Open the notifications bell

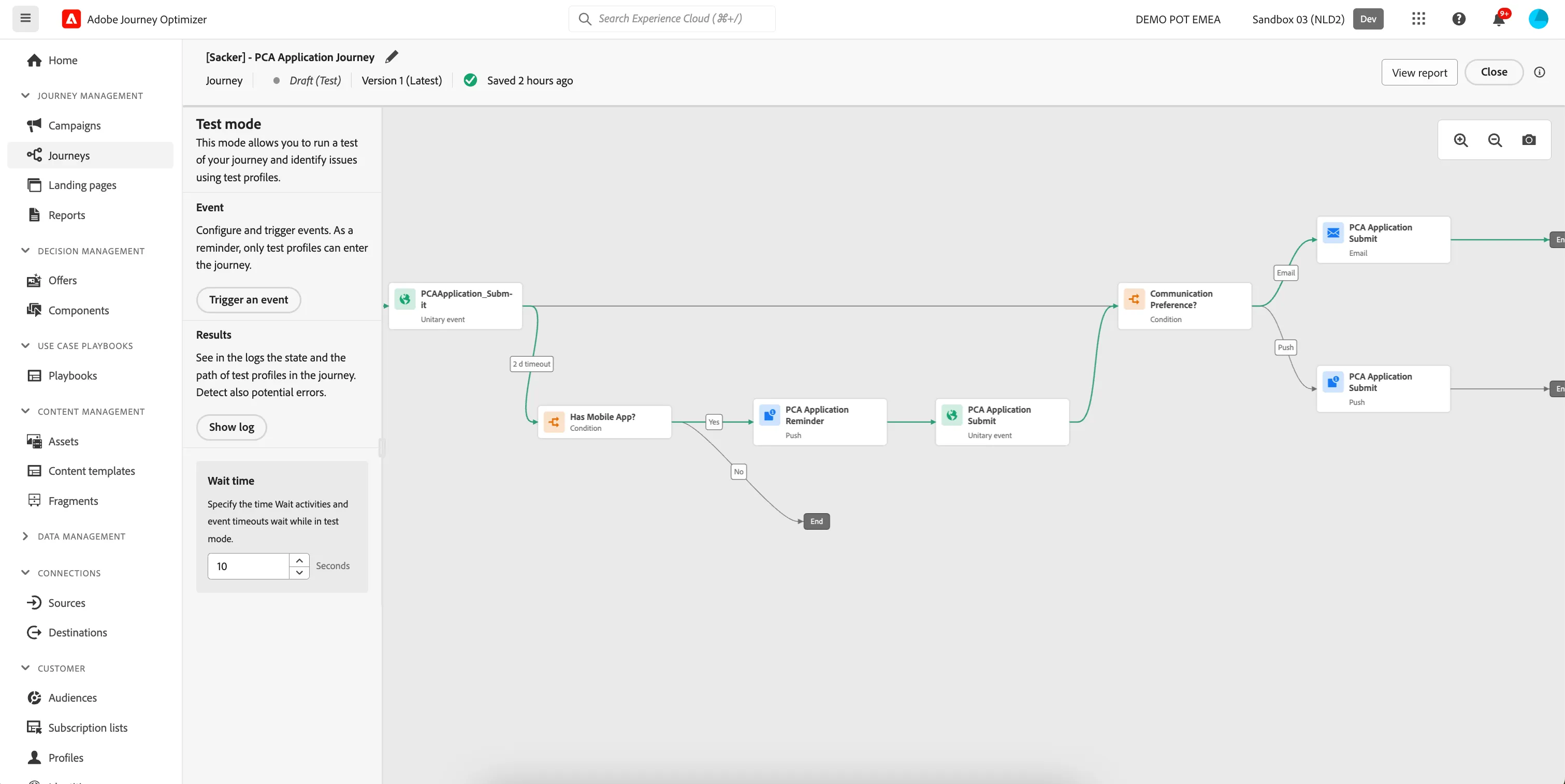click(1499, 19)
